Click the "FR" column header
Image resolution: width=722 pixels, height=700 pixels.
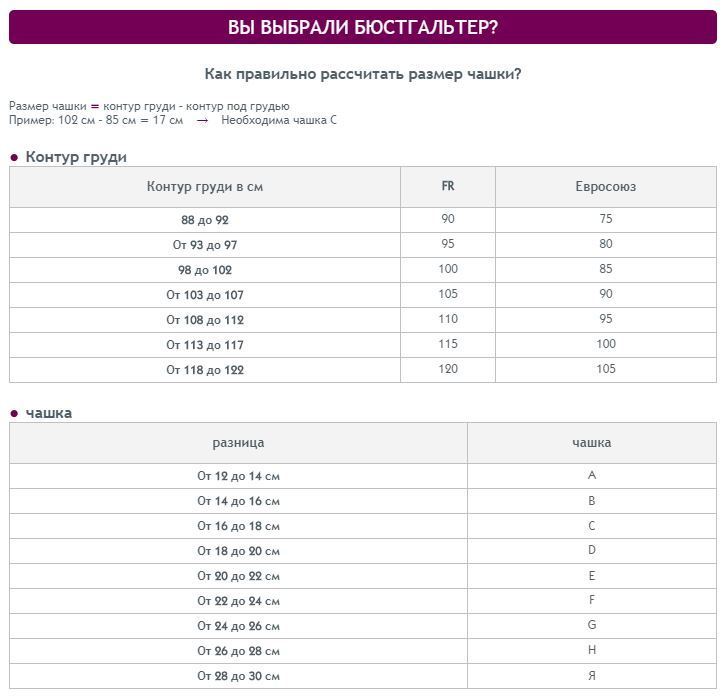pos(448,186)
